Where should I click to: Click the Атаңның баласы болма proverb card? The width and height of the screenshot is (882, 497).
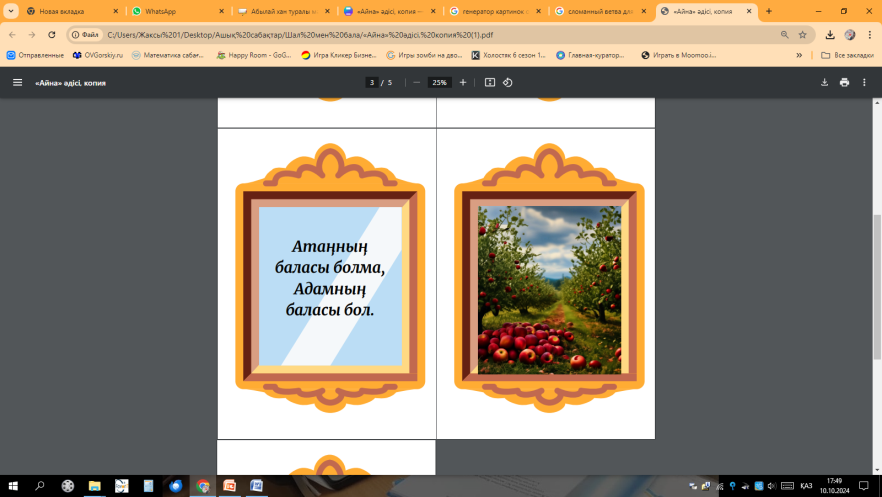tap(330, 278)
